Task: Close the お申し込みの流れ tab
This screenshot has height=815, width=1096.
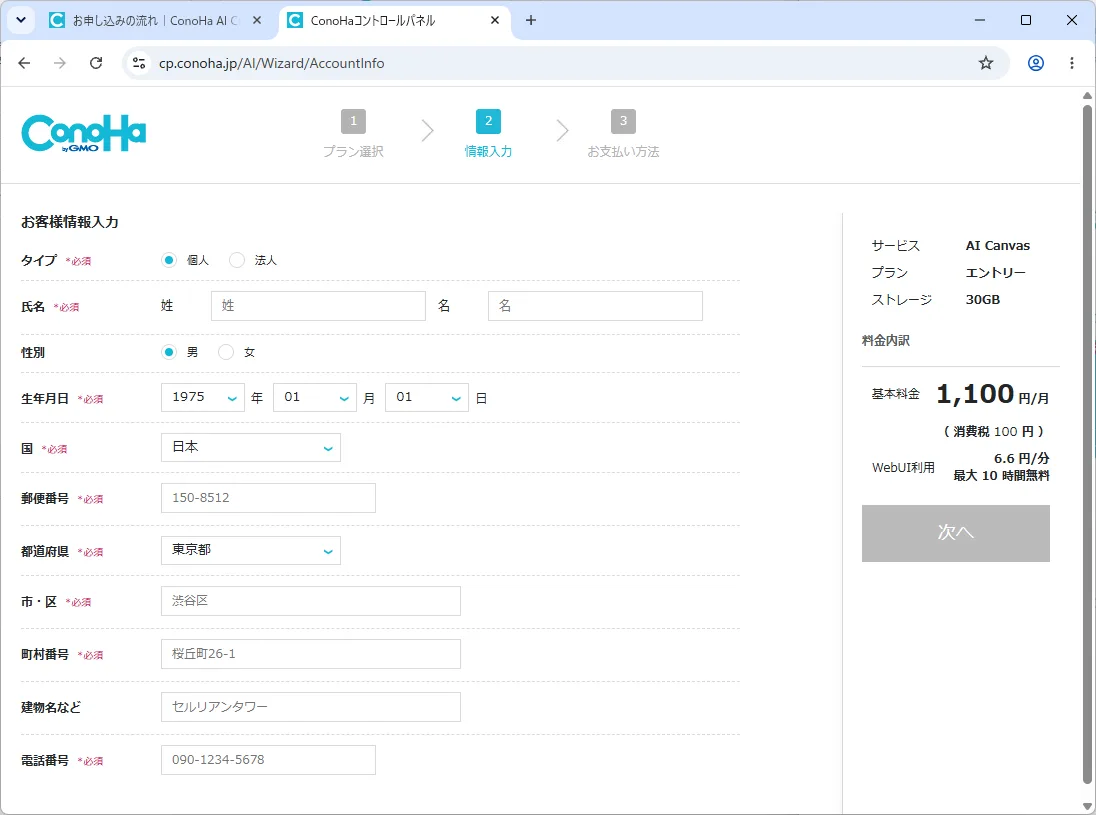Action: [x=257, y=20]
